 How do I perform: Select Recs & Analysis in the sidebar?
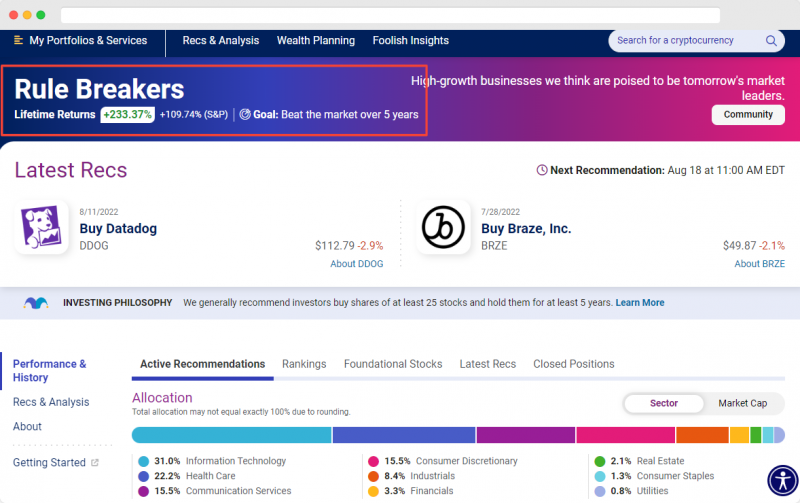point(51,402)
